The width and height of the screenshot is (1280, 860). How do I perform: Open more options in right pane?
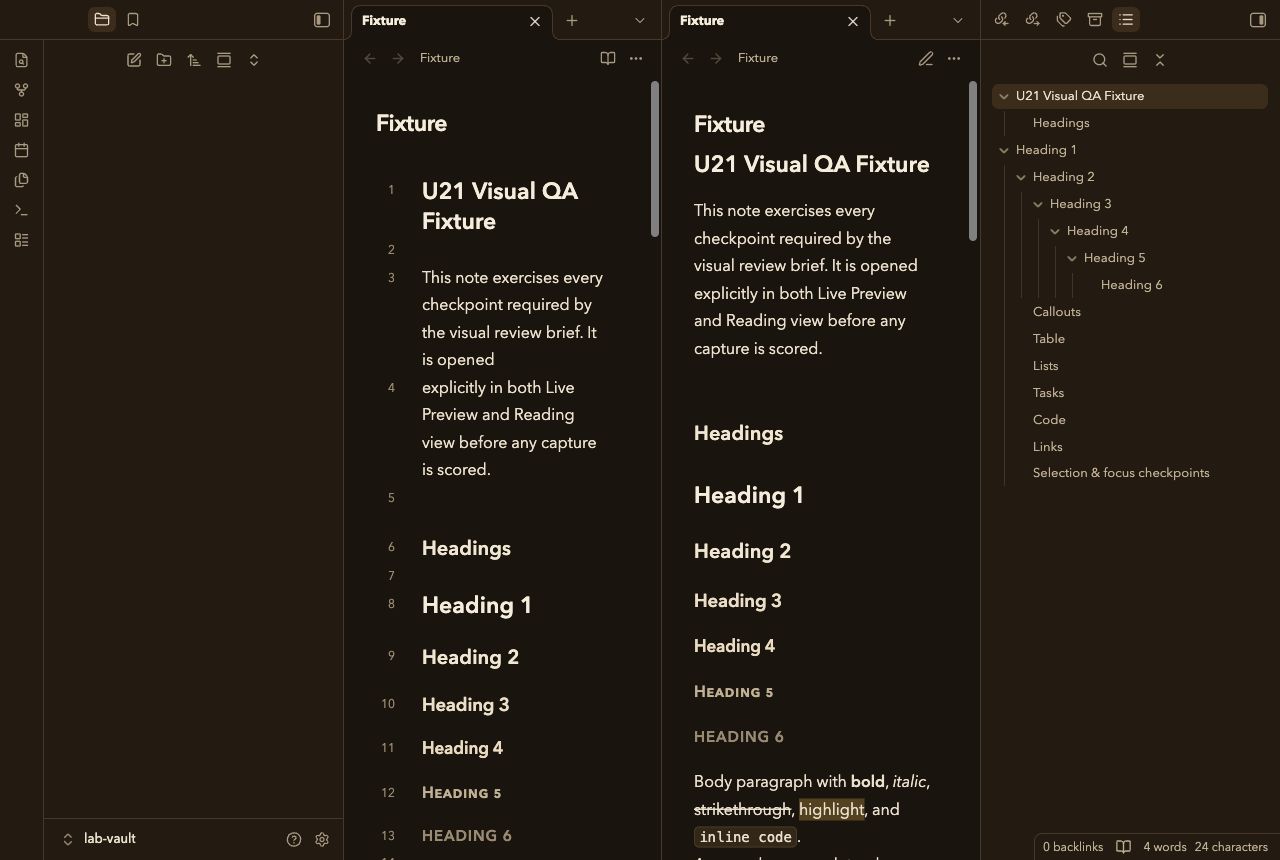(x=954, y=58)
